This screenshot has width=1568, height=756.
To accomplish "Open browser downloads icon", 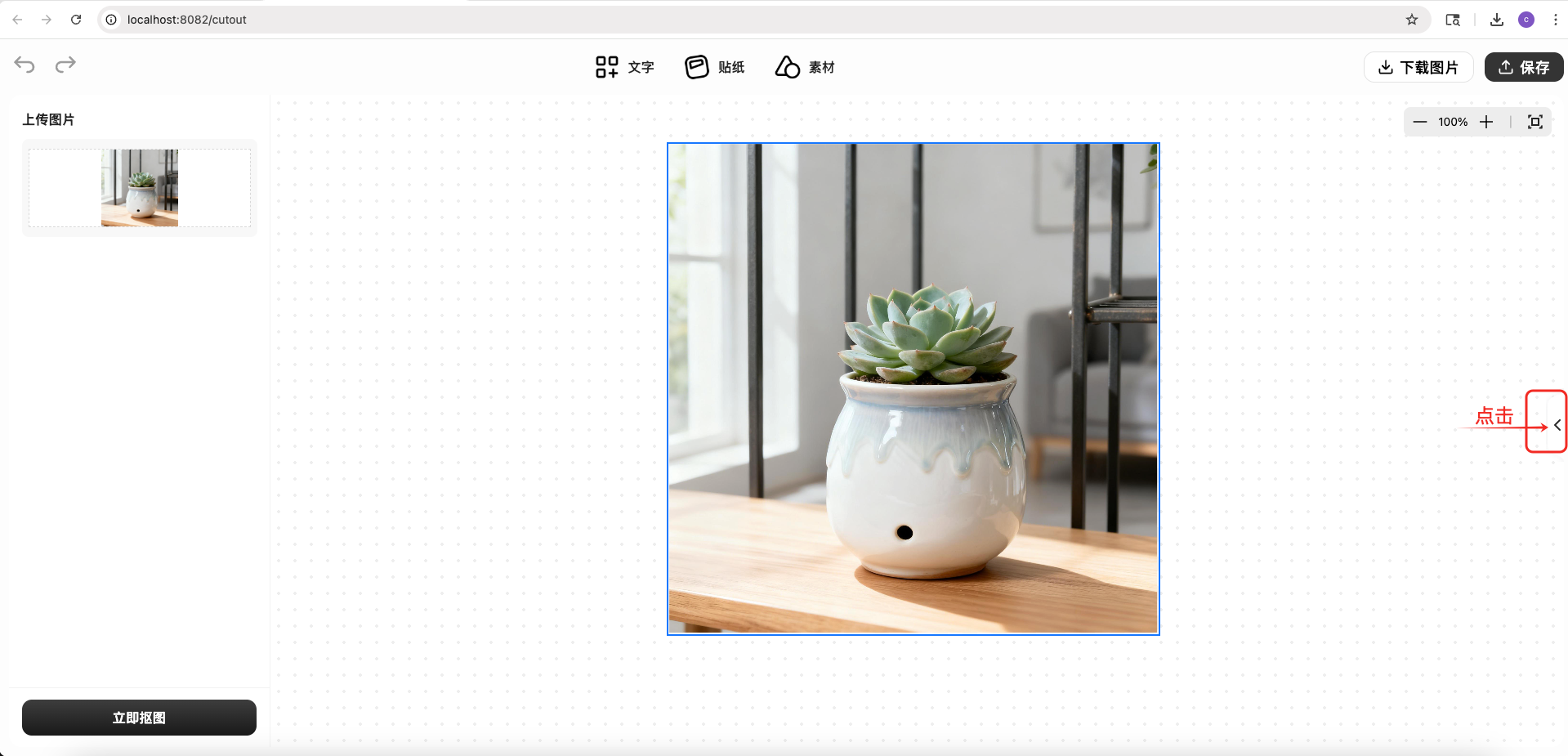I will [1497, 20].
